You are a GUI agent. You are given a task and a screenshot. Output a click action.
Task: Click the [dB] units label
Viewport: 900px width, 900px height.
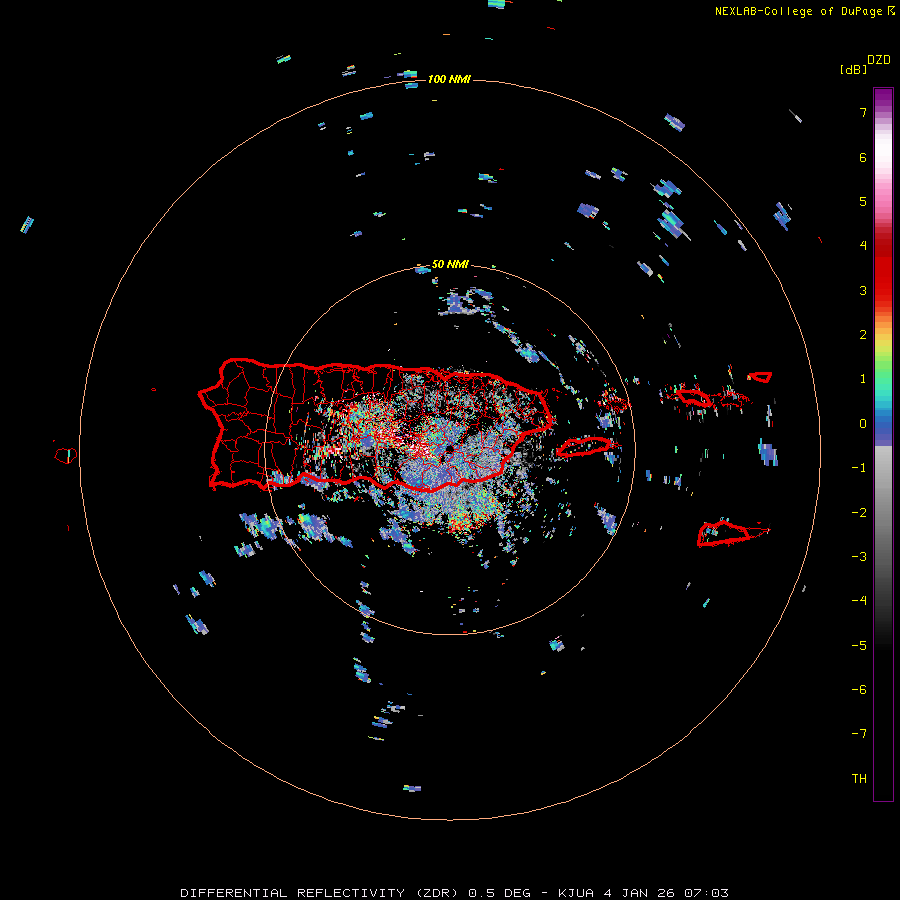(x=853, y=69)
